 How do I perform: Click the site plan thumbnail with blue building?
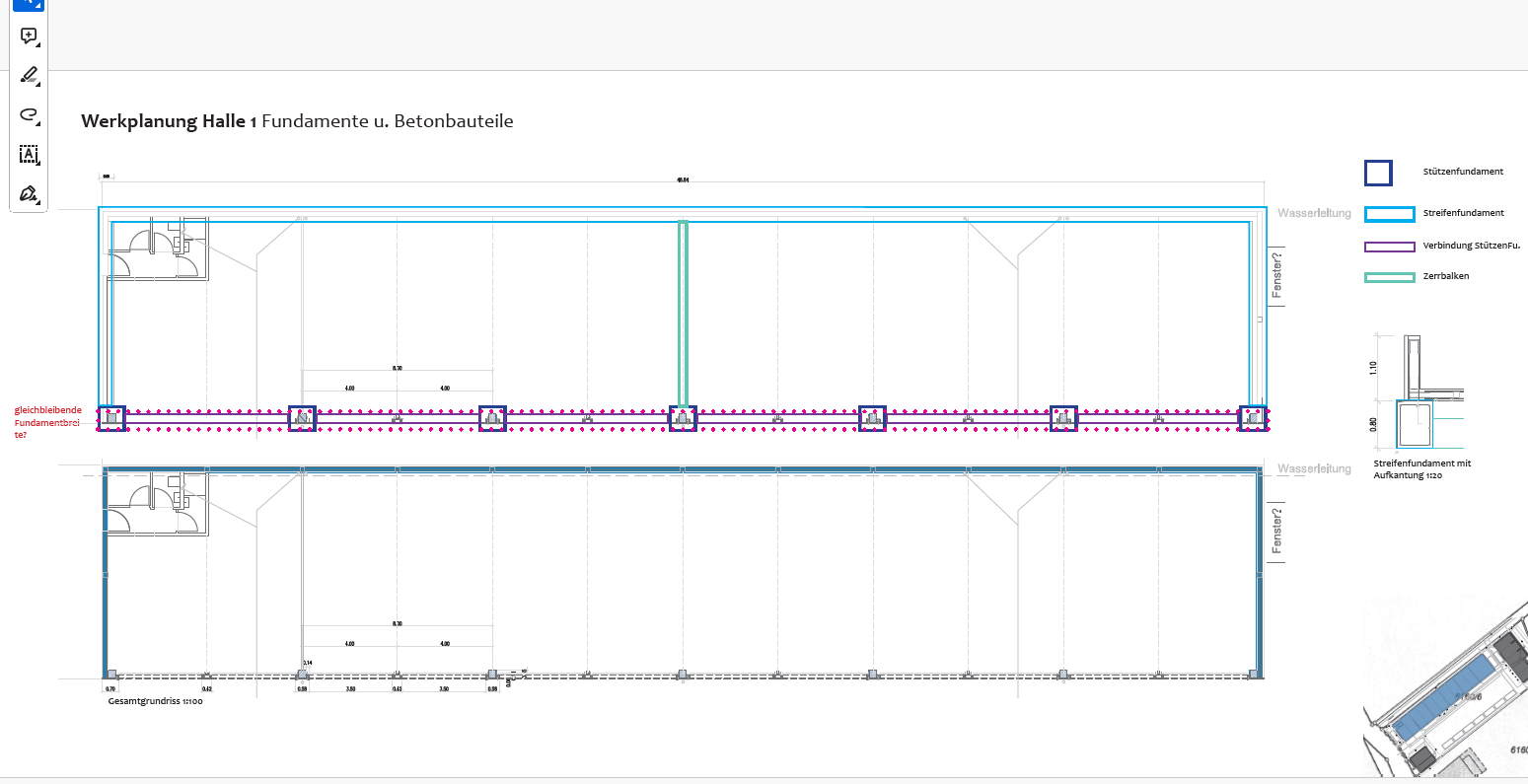point(1444,689)
